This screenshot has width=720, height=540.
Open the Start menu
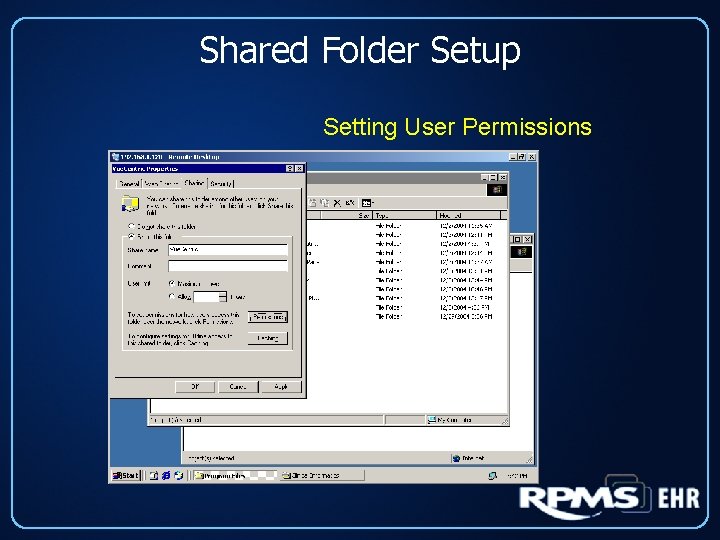click(x=125, y=475)
